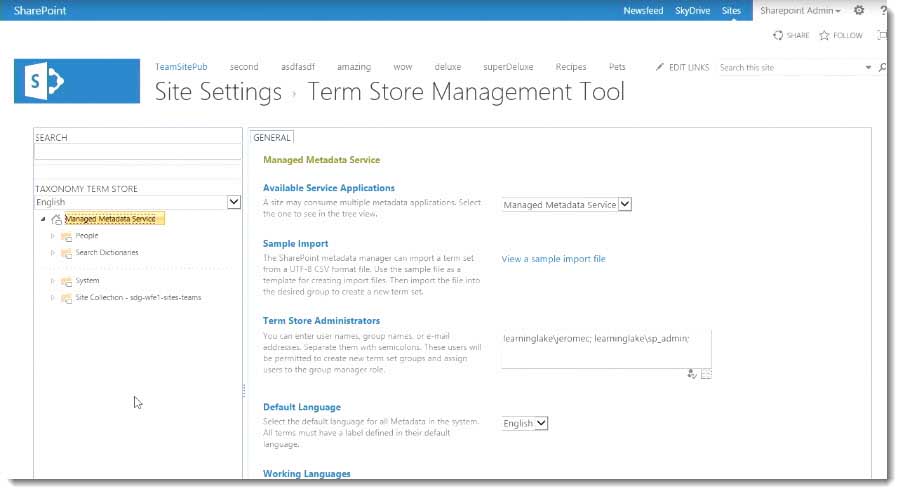902x494 pixels.
Task: Click the Term Store Administrators heading
Action: tap(322, 320)
